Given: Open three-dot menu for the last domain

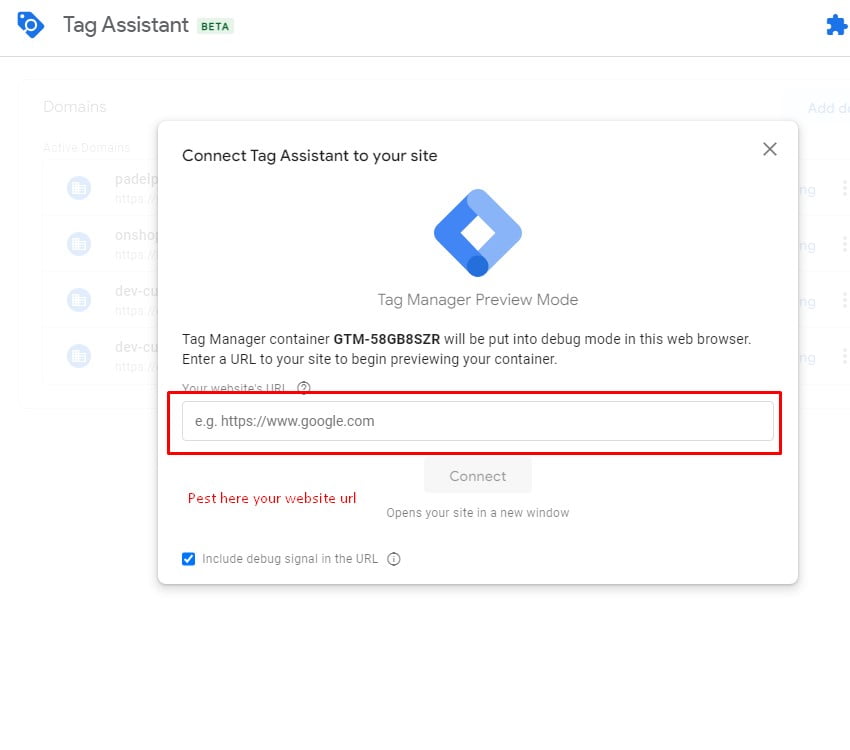Looking at the screenshot, I should [844, 356].
